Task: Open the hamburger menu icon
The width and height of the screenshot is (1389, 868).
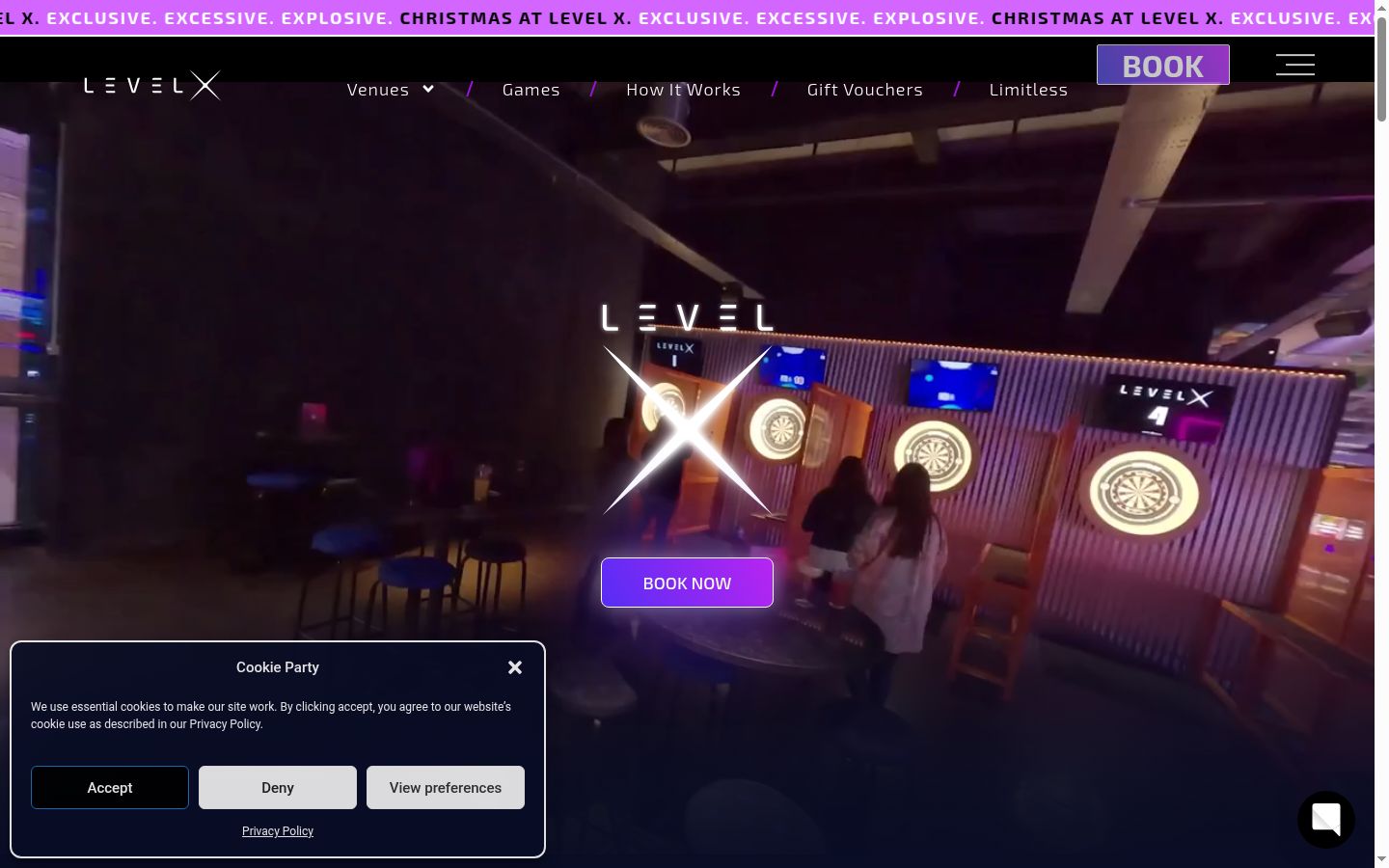Action: pos(1294,65)
